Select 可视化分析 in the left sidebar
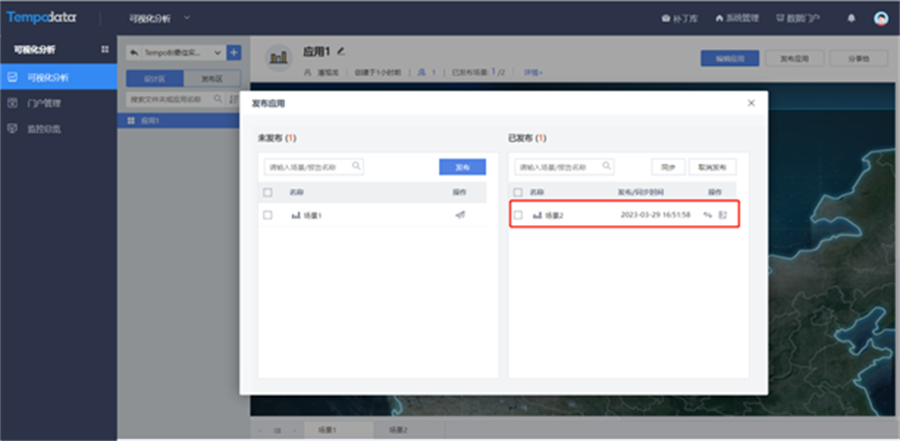 pyautogui.click(x=59, y=77)
